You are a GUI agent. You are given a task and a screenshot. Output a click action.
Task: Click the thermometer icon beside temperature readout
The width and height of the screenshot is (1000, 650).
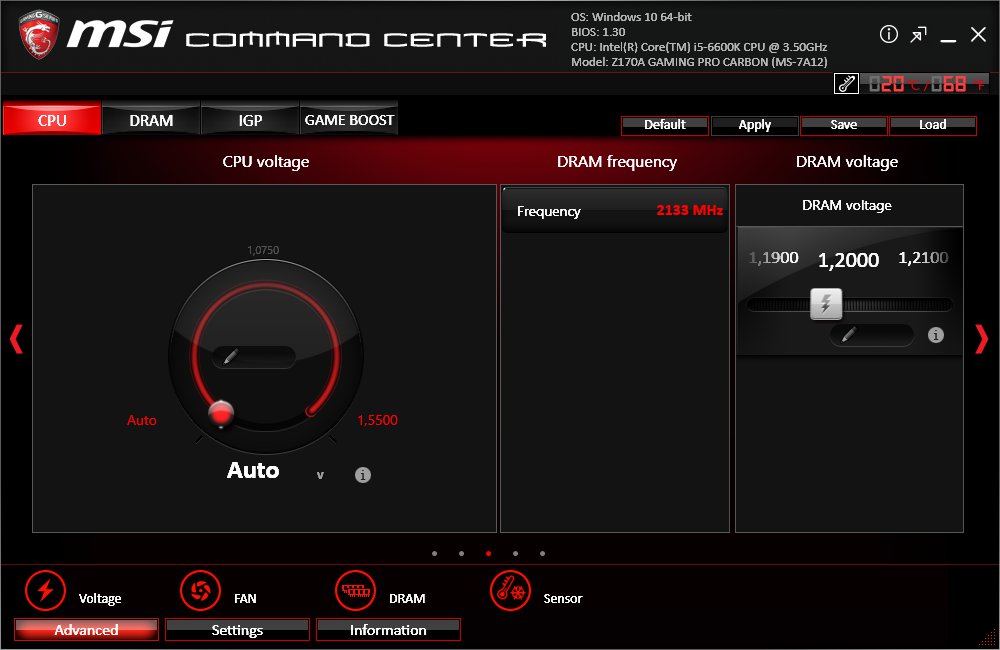point(846,84)
